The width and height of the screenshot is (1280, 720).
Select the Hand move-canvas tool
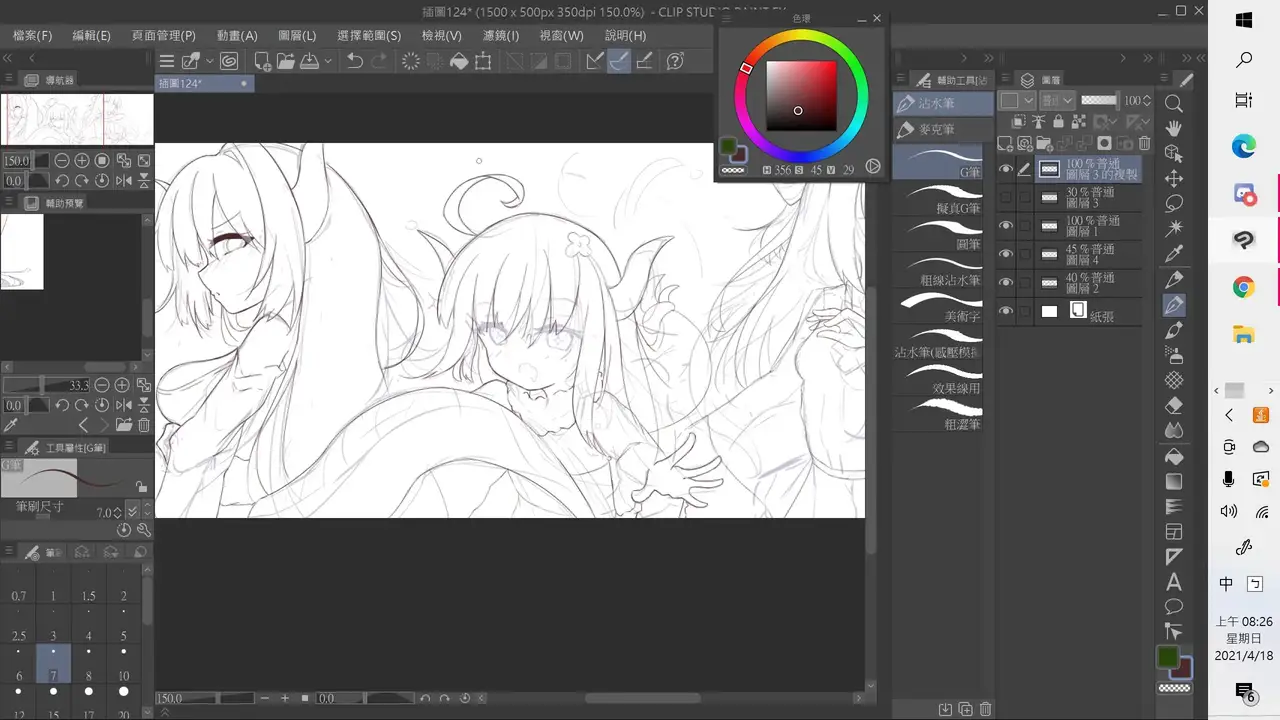tap(1175, 128)
